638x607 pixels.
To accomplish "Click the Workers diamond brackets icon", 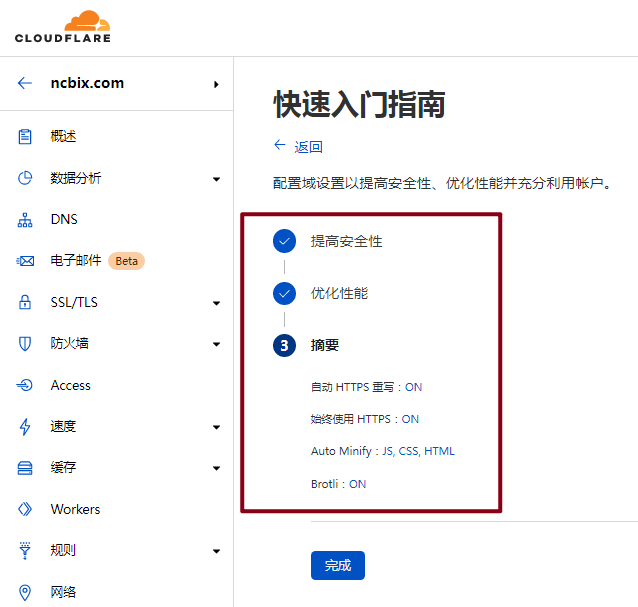I will 25,509.
